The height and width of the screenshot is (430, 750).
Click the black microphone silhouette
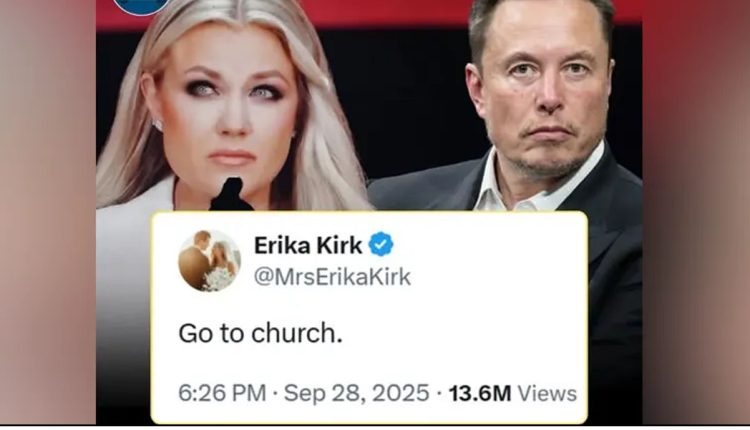(x=231, y=195)
